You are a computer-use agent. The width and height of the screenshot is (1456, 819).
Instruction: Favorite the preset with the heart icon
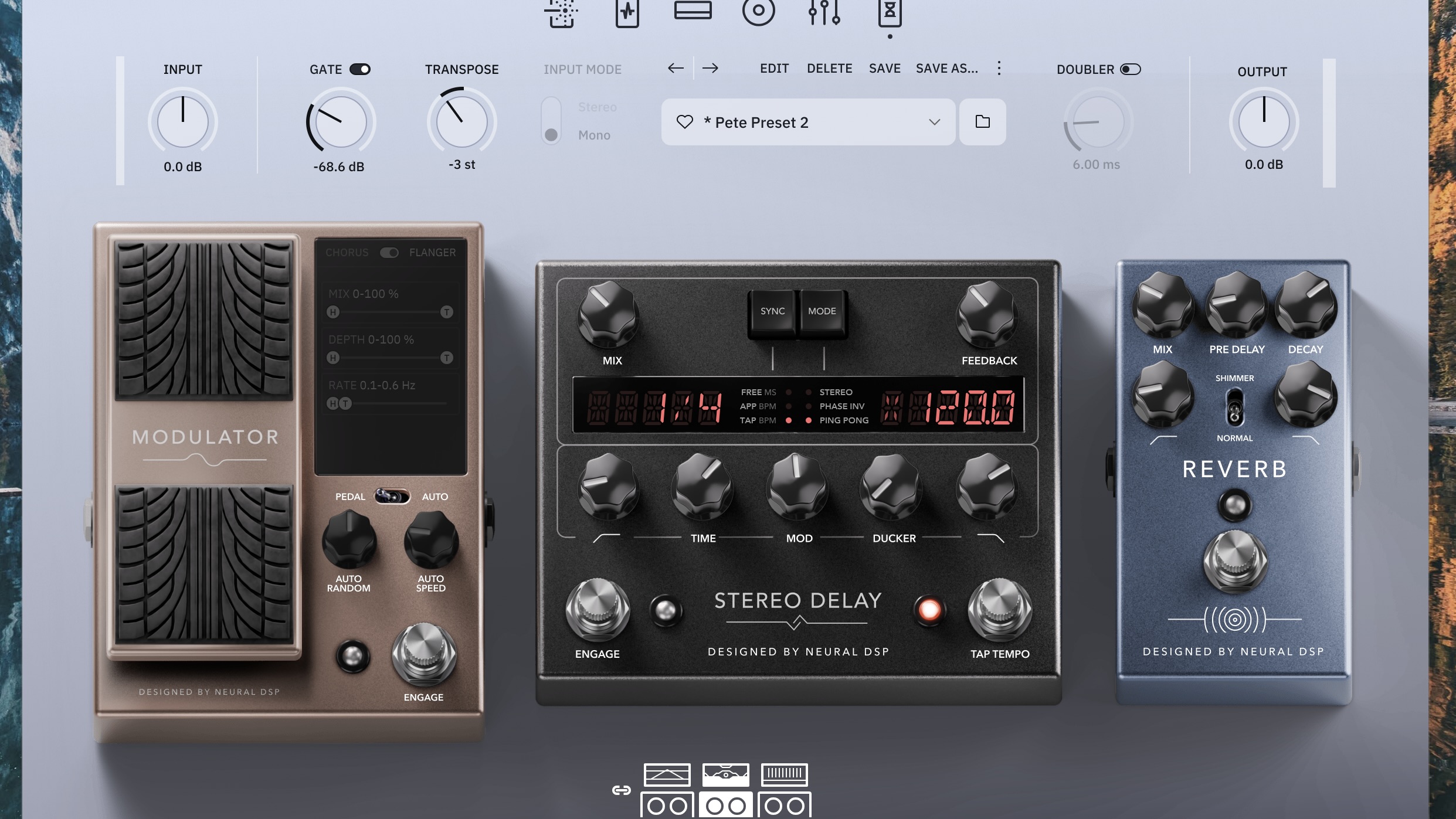click(x=684, y=122)
